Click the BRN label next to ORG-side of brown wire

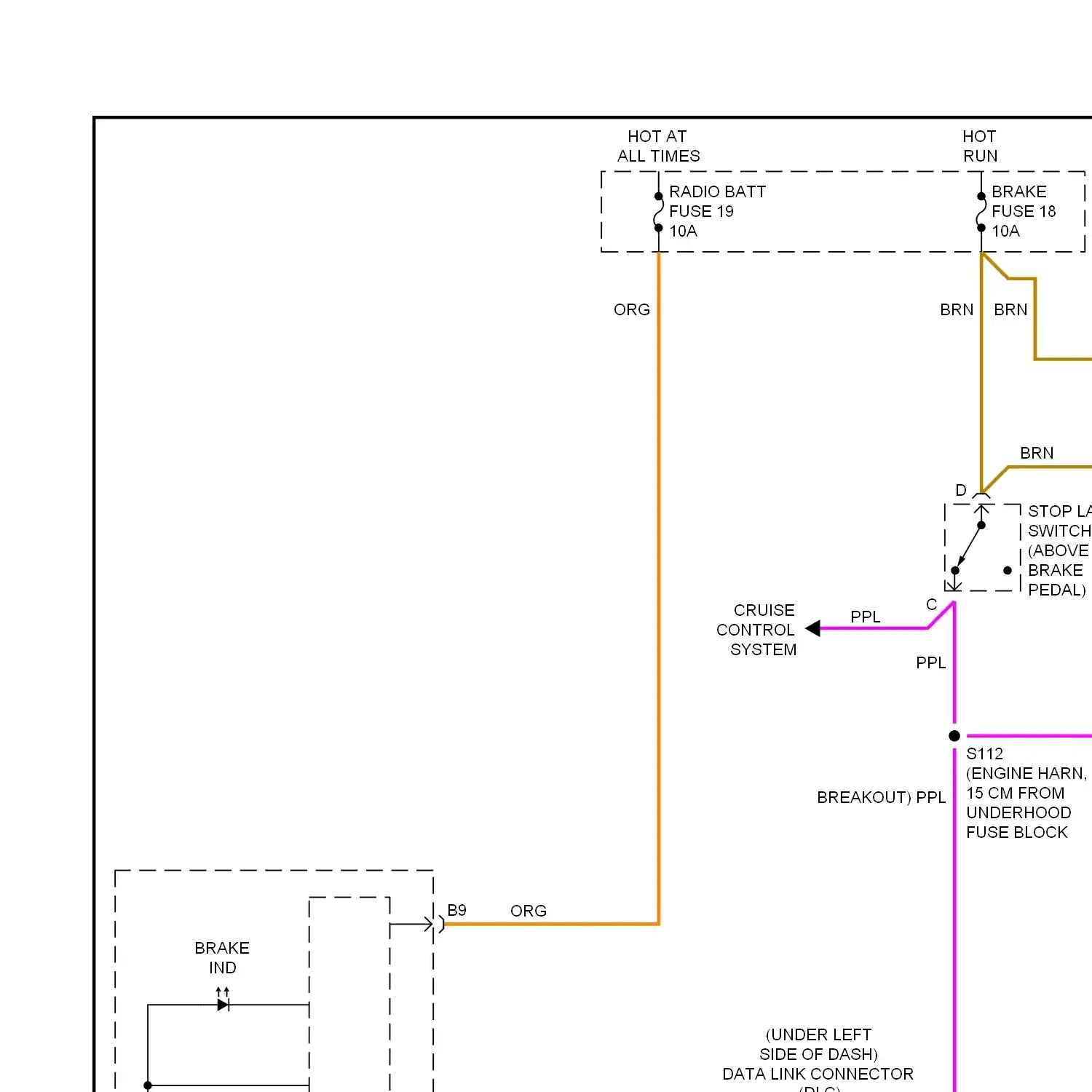point(957,309)
